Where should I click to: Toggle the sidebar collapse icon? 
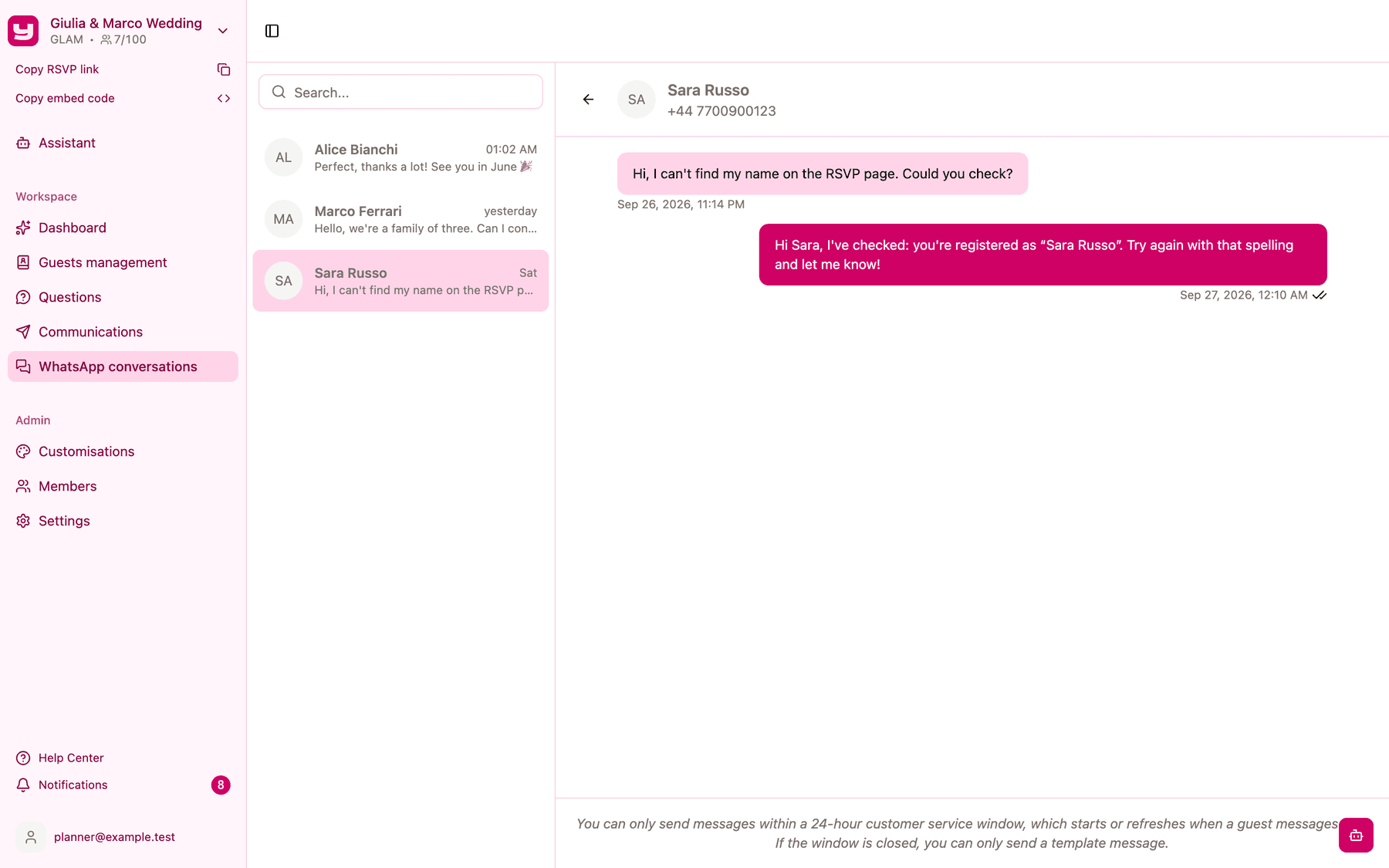click(x=272, y=31)
